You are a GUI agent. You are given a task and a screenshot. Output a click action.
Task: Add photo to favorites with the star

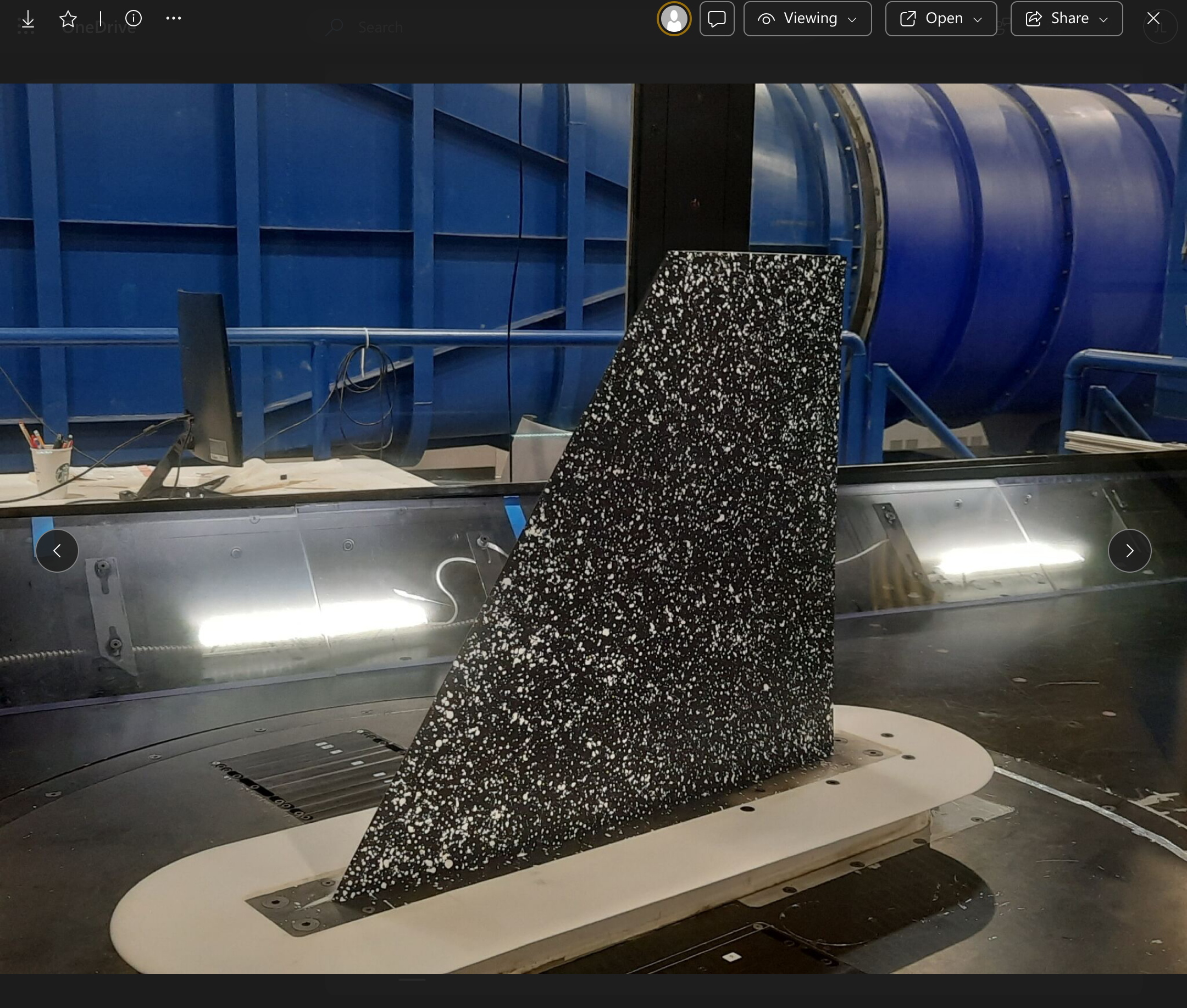68,19
